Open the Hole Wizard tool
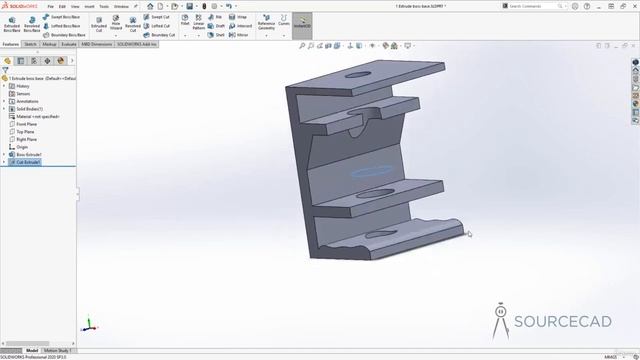Screen dimensions: 640x360 [116, 23]
